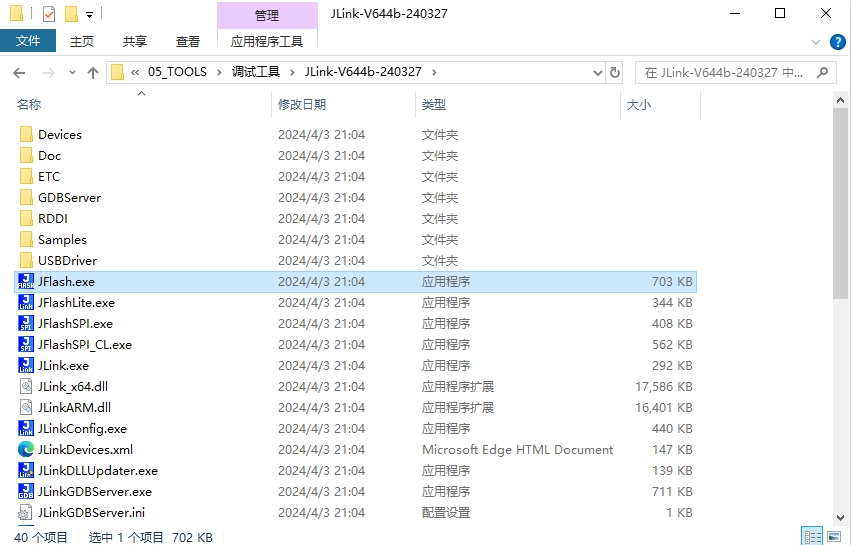The image size is (851, 545).
Task: Expand the ribbon with chevron
Action: point(815,42)
